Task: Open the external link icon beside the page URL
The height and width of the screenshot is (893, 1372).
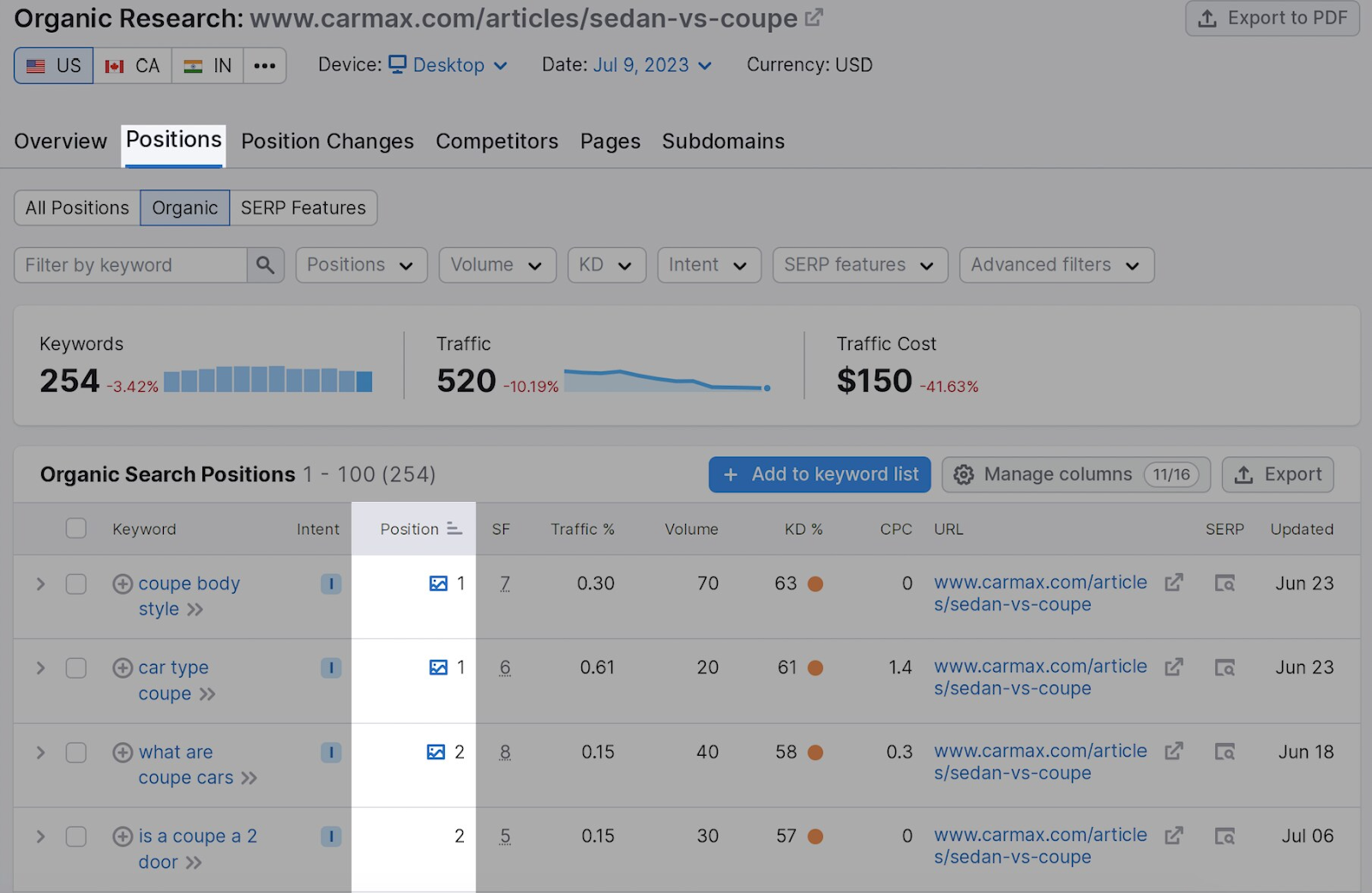Action: 814,18
